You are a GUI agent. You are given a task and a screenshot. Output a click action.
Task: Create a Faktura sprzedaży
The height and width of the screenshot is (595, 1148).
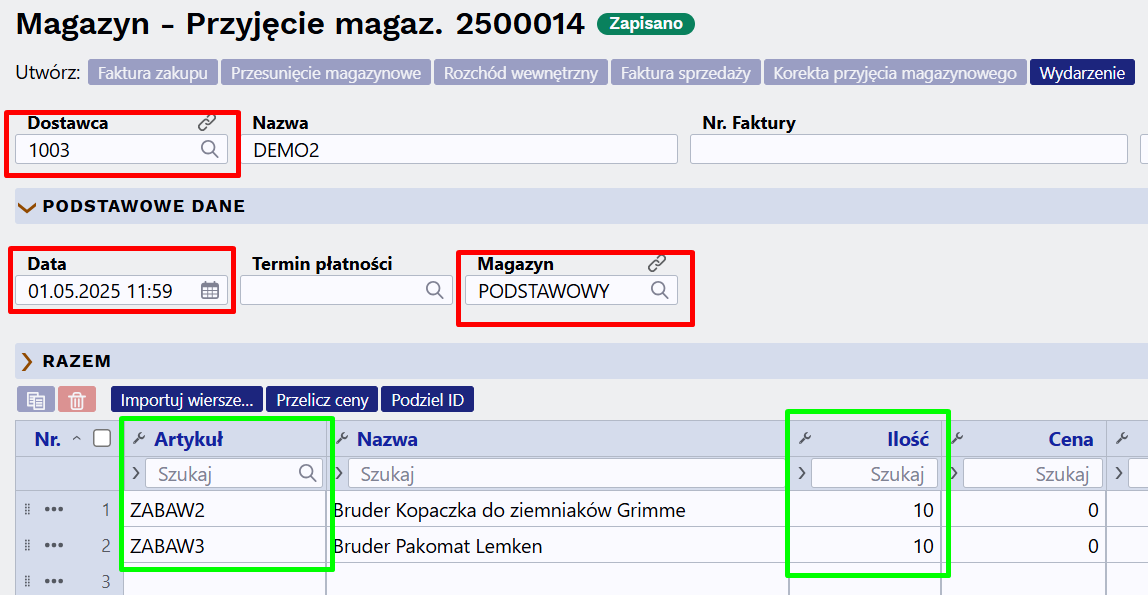(686, 72)
